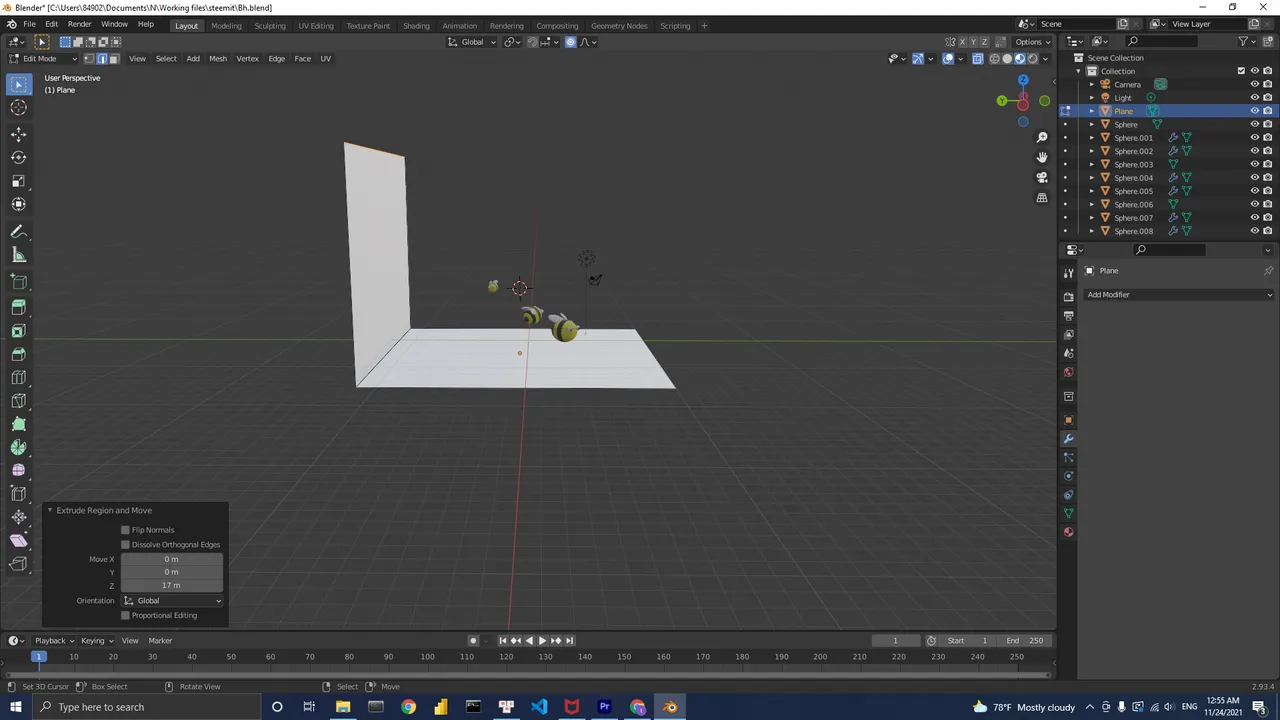Switch viewport shading to Rendered mode

pyautogui.click(x=1033, y=58)
